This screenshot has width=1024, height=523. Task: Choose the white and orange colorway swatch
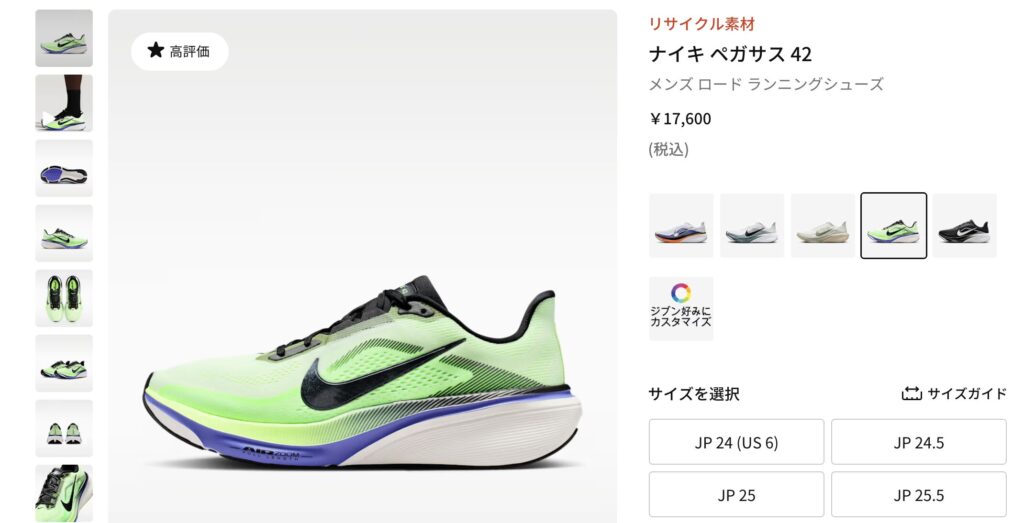[x=681, y=225]
